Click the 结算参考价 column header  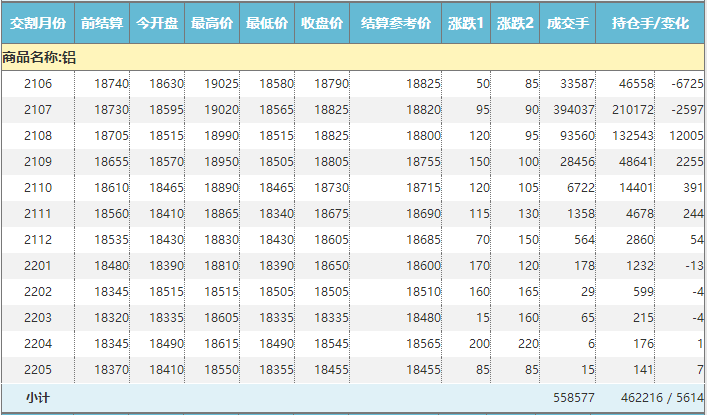(x=396, y=23)
